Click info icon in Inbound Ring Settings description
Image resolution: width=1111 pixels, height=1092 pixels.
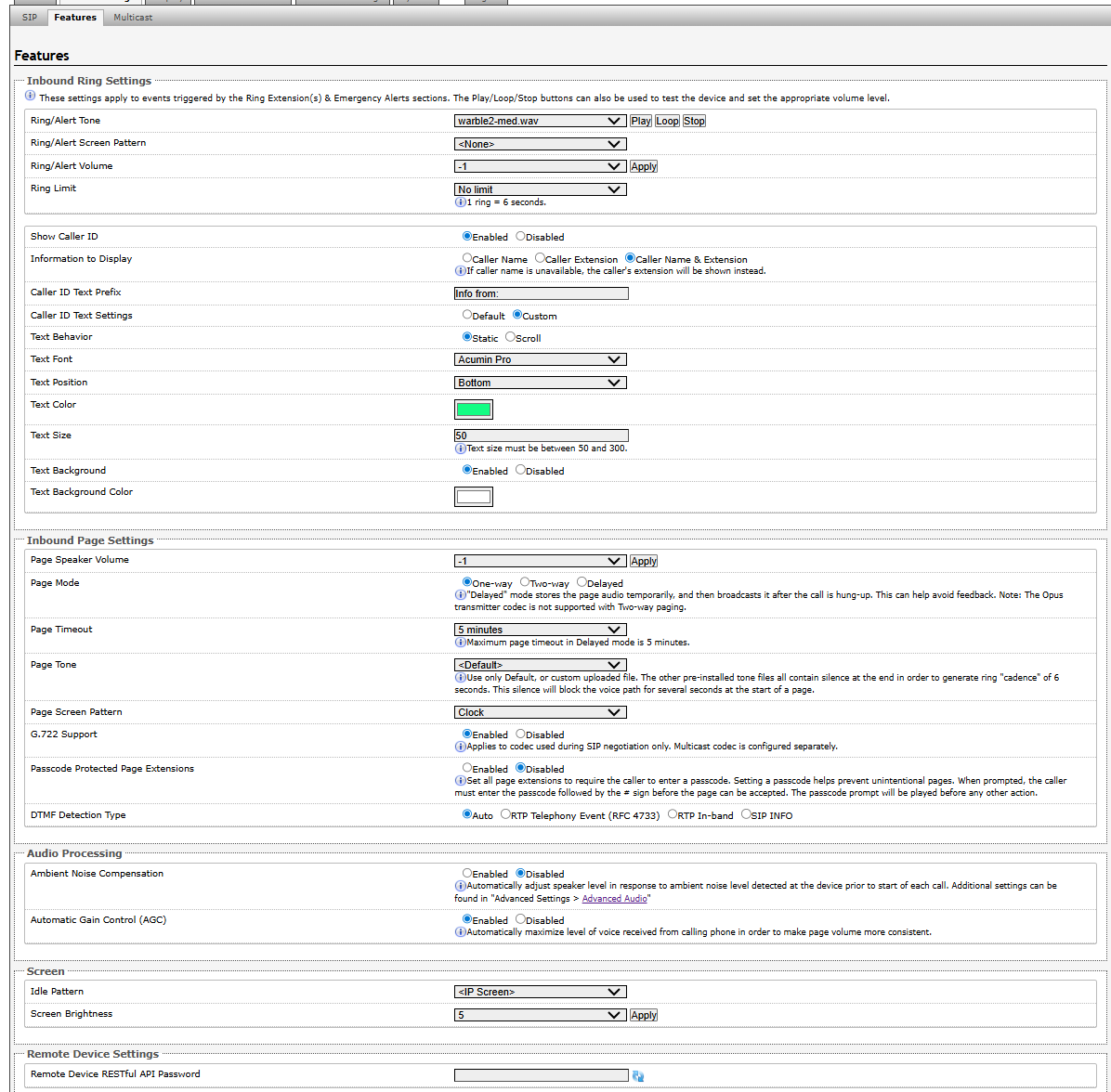click(31, 96)
